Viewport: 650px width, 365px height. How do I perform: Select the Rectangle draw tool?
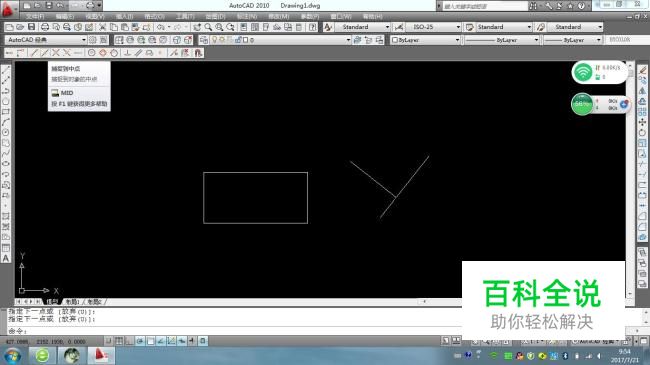pos(6,112)
